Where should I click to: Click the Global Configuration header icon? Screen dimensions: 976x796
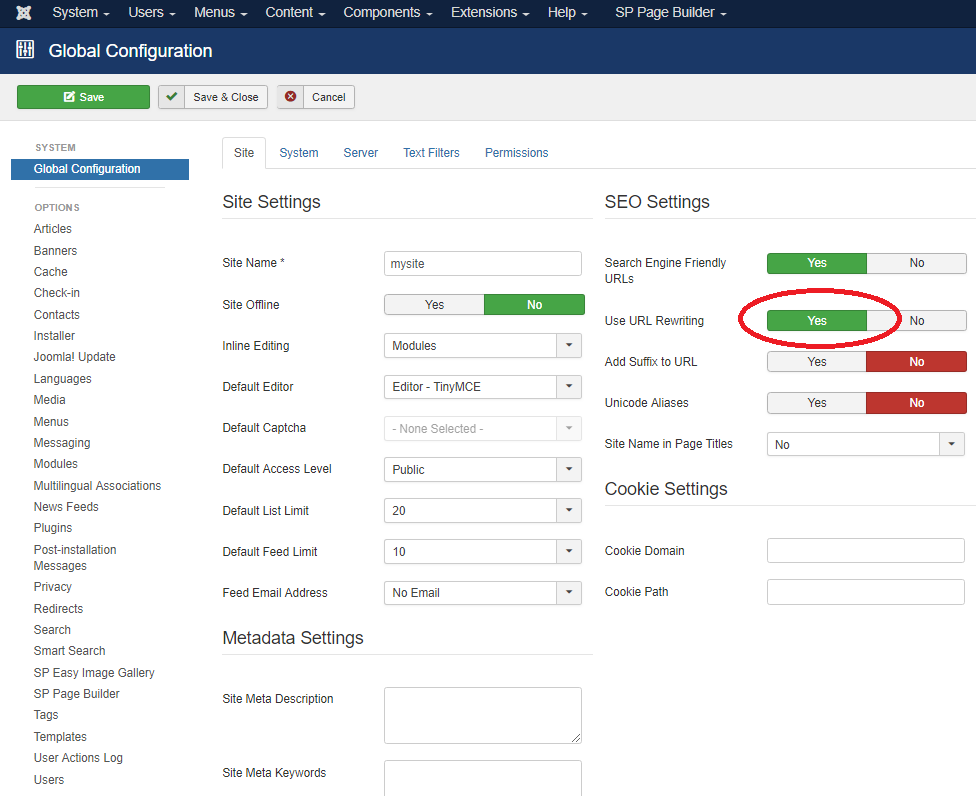click(25, 50)
